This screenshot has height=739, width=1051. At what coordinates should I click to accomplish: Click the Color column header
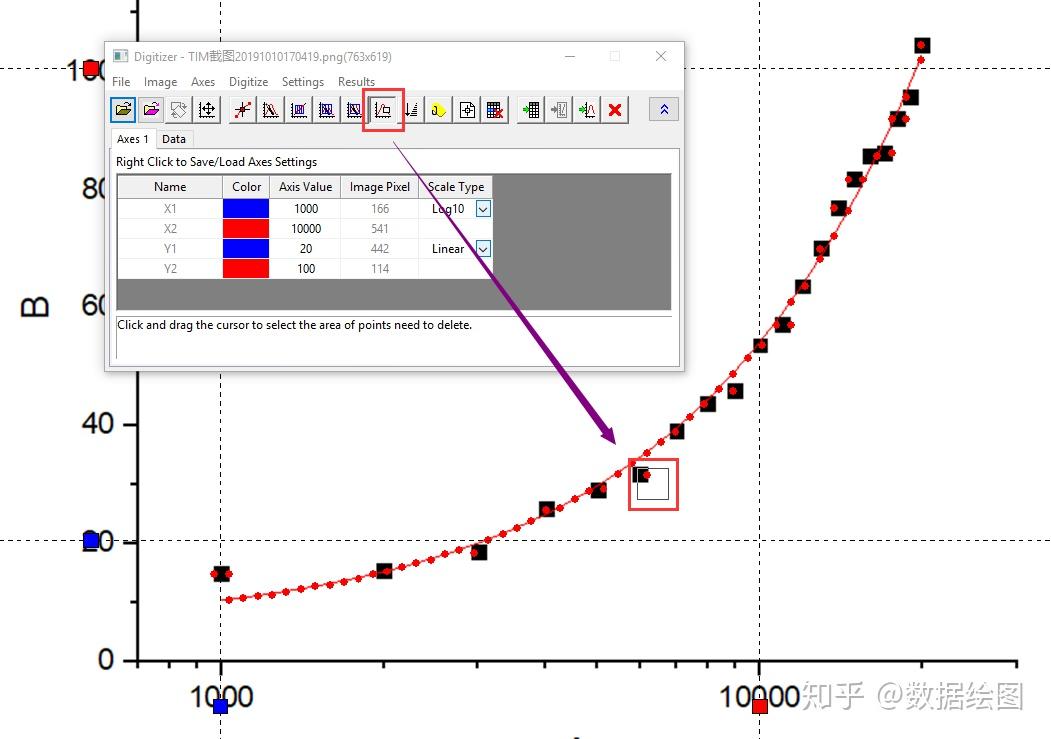[246, 187]
